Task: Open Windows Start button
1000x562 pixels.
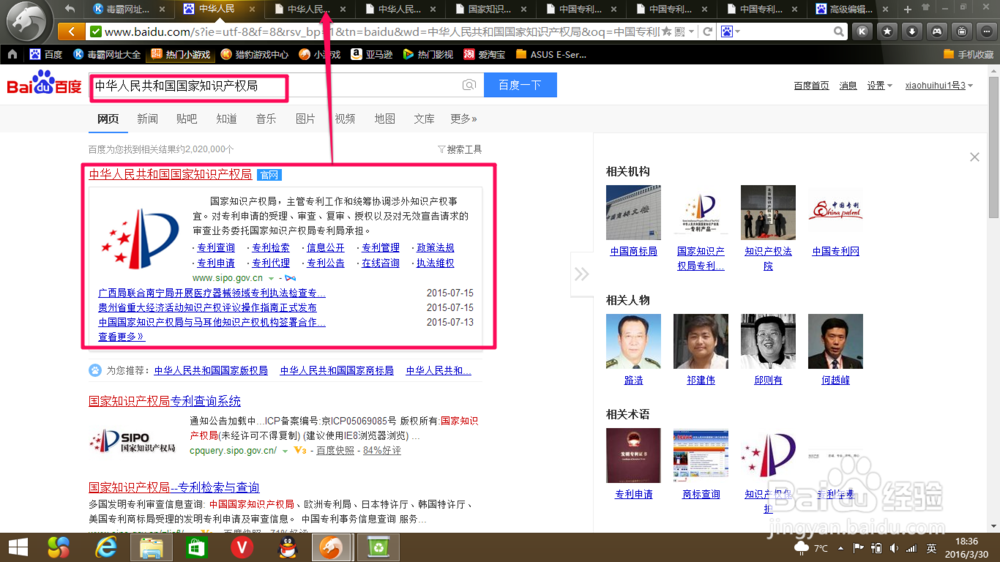Action: tap(18, 547)
